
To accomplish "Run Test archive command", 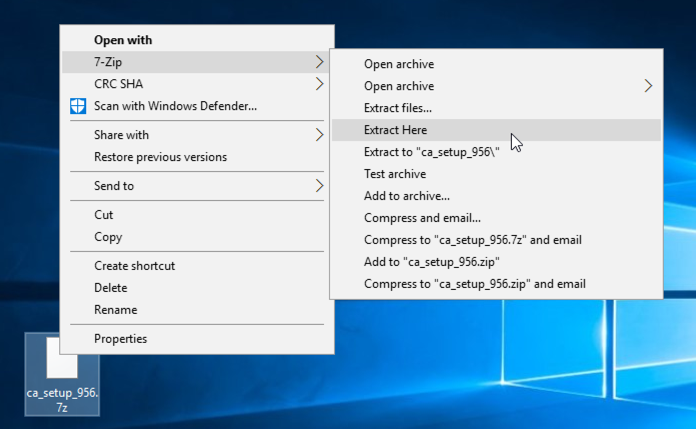I will tap(394, 174).
